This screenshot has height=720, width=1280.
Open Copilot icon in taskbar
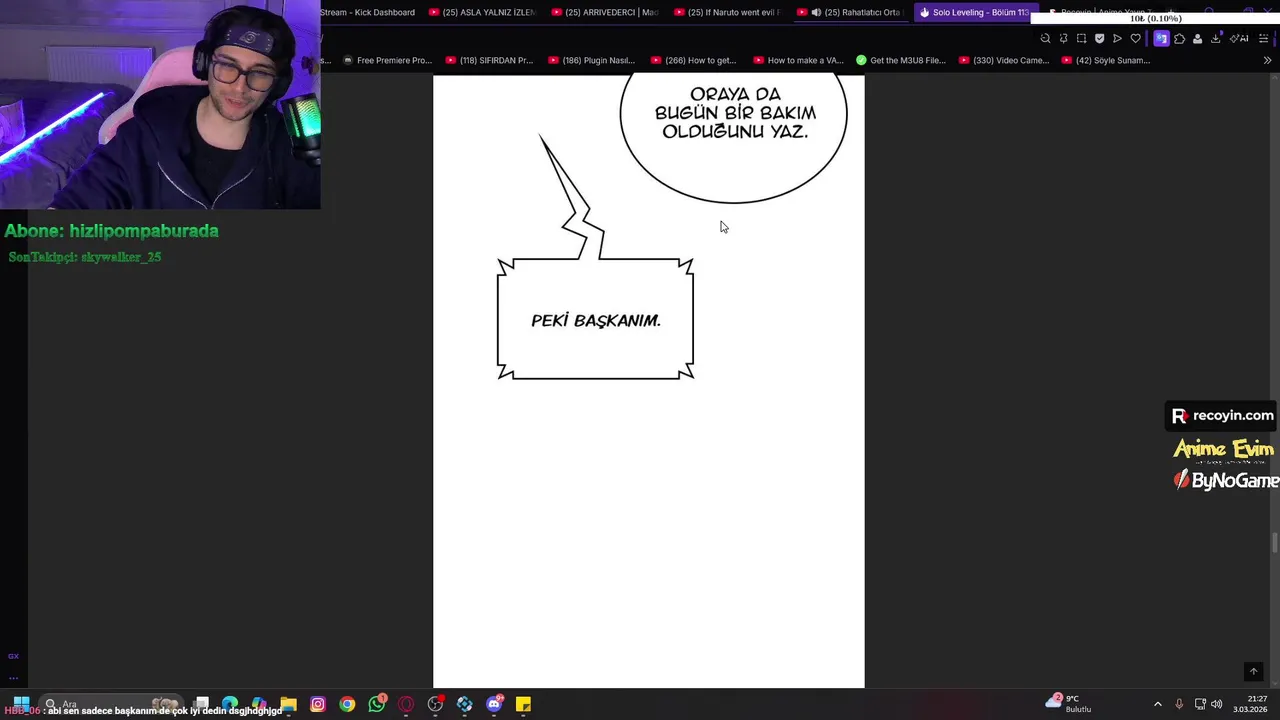point(259,704)
